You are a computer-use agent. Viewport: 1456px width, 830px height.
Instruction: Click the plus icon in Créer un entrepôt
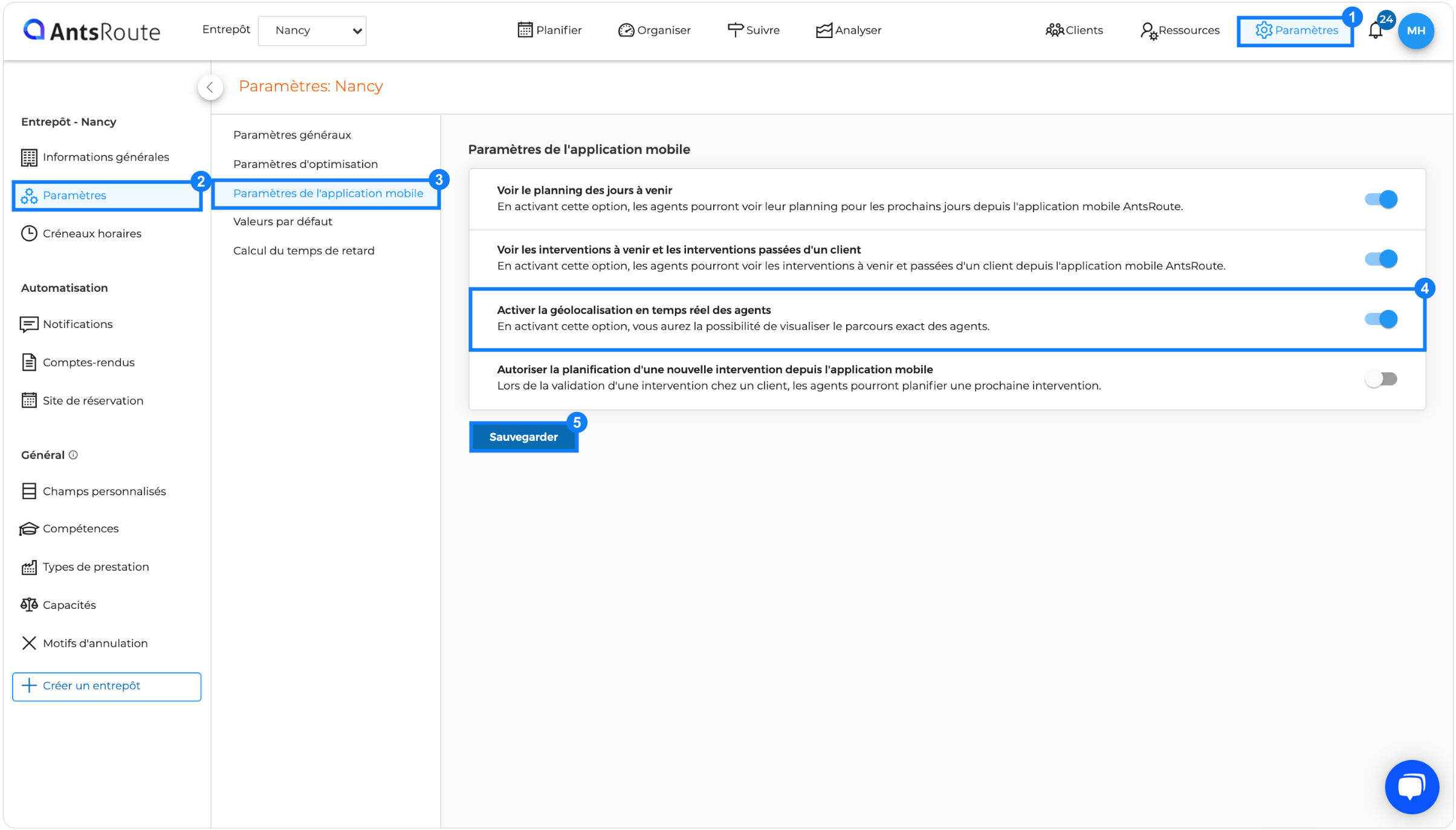(x=28, y=686)
